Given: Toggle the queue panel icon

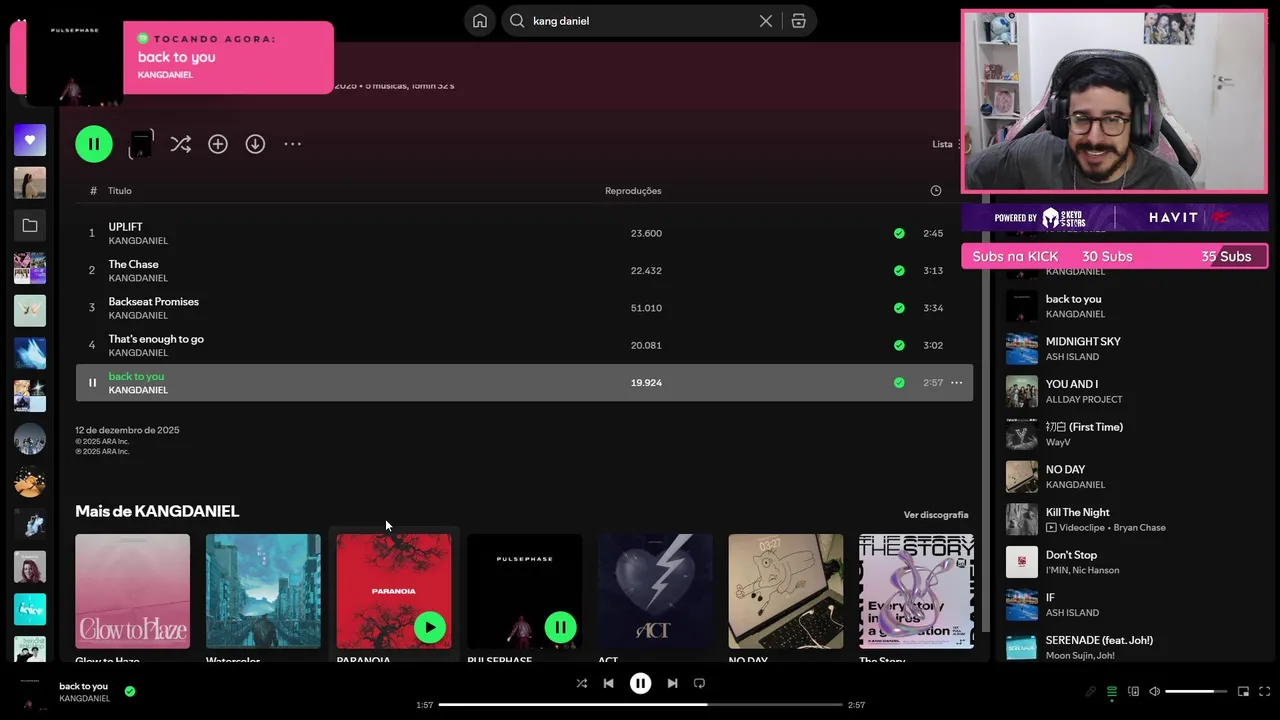Looking at the screenshot, I should click(1111, 691).
